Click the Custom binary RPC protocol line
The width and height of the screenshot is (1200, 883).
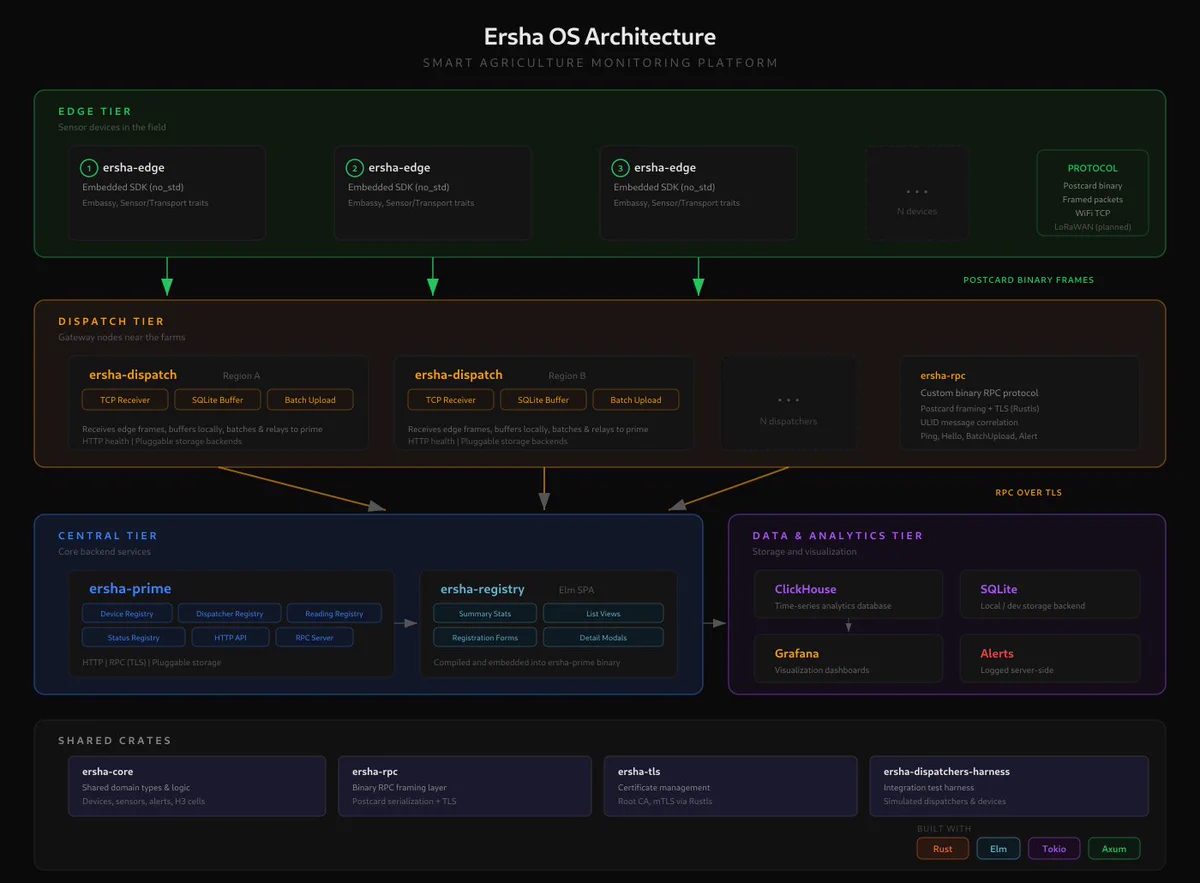pos(980,393)
